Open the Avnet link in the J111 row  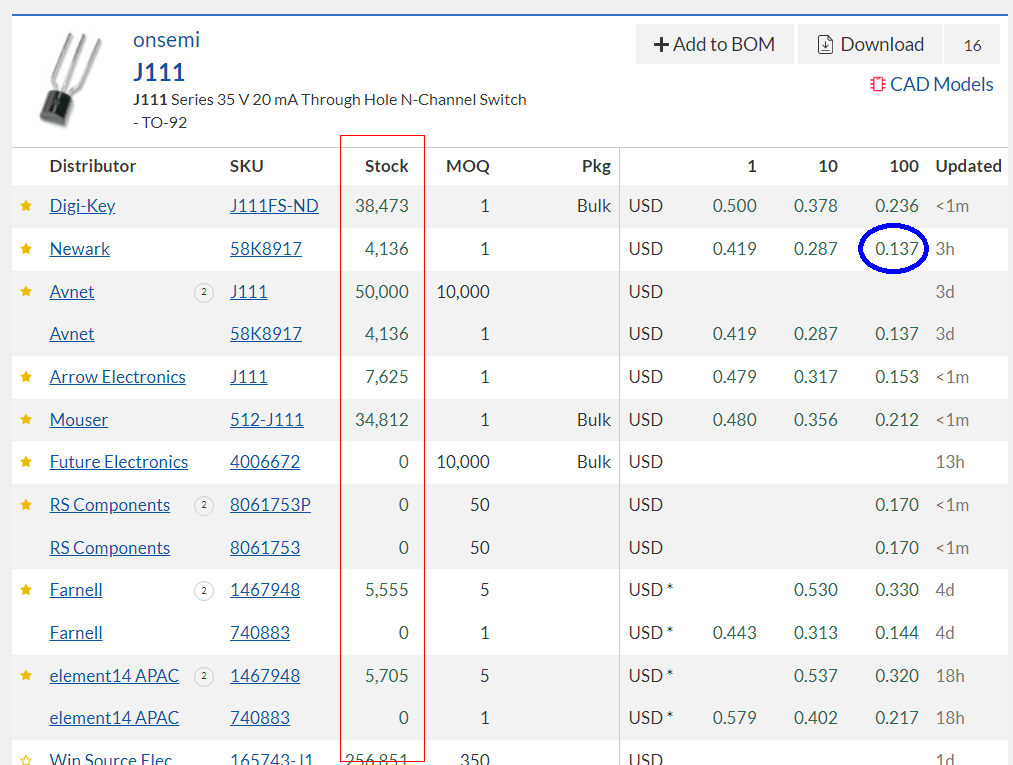point(72,291)
